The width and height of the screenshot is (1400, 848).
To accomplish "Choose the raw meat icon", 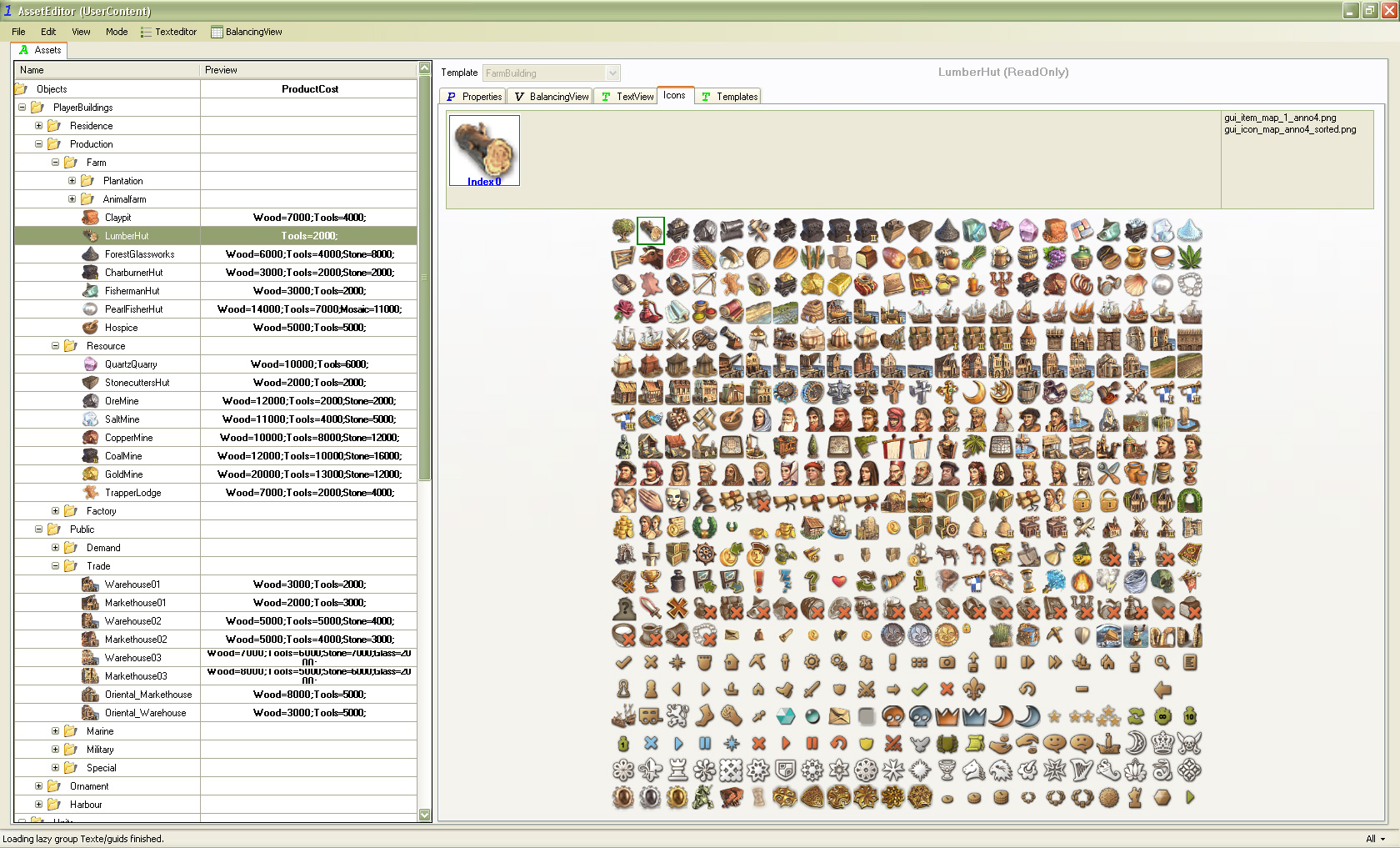I will [x=677, y=258].
